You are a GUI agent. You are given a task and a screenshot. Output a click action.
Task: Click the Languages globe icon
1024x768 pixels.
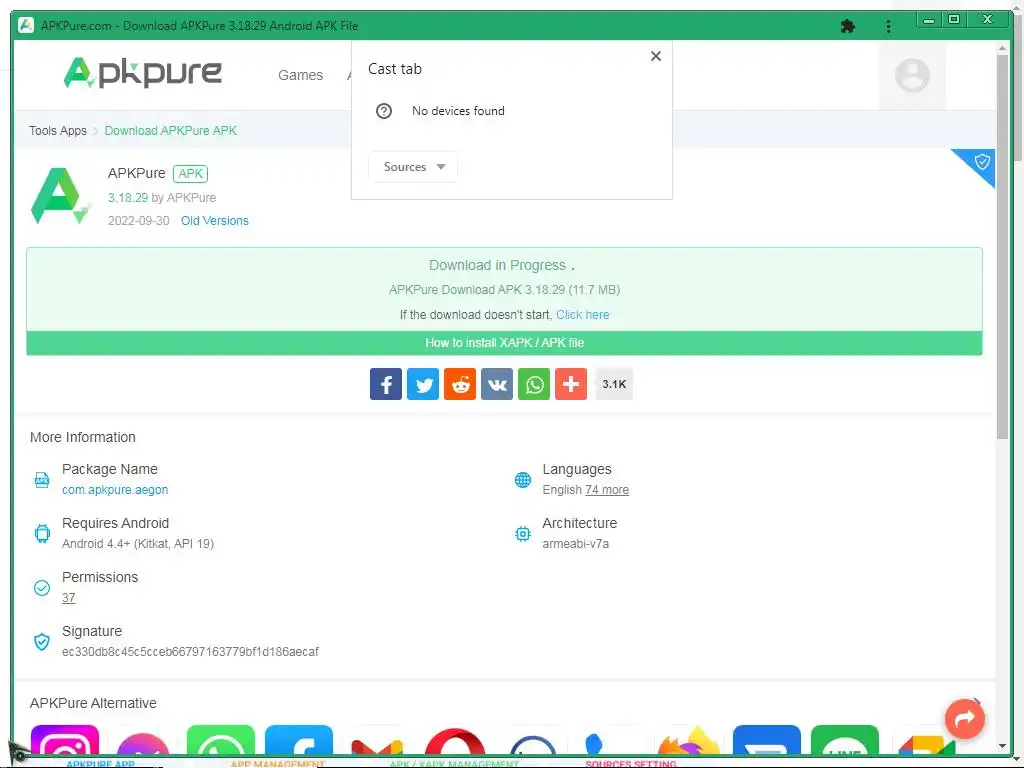click(522, 480)
